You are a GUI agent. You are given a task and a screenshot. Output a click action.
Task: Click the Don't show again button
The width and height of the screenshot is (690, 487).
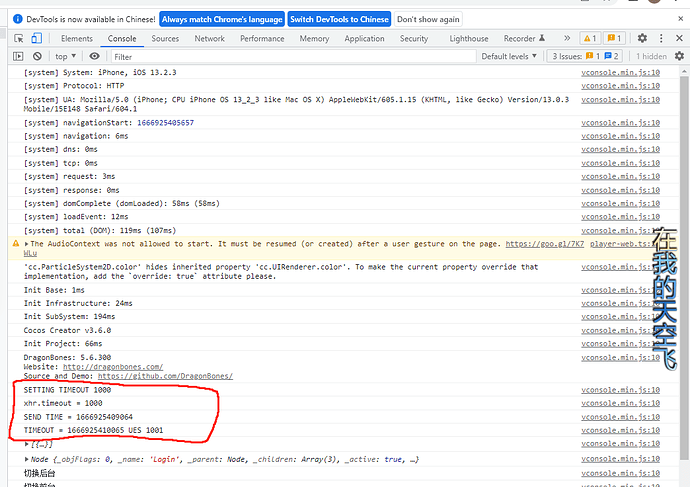coord(428,19)
